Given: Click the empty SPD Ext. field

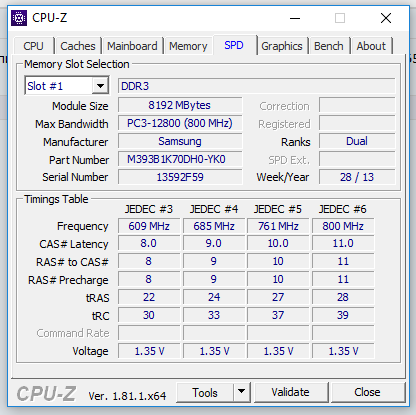Looking at the screenshot, I should coord(357,159).
